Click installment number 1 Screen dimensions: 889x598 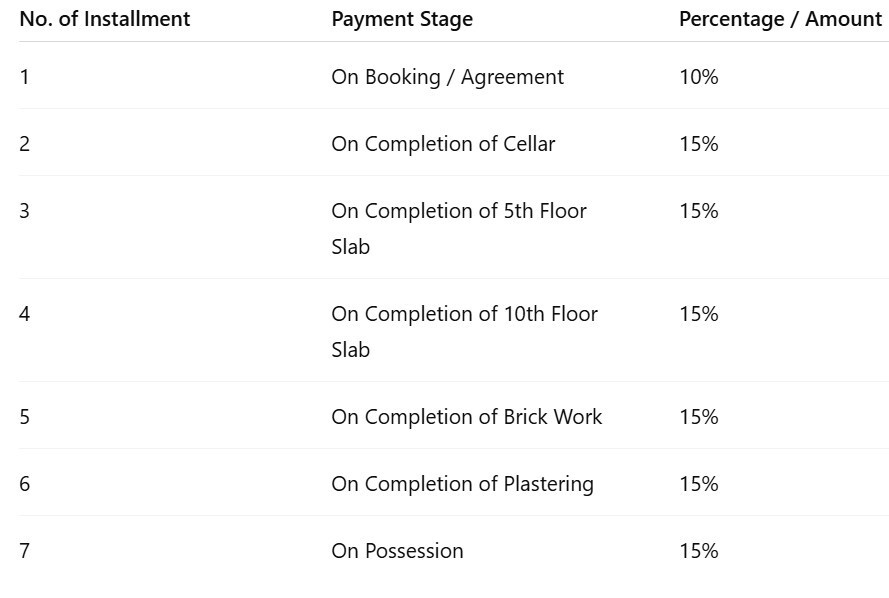[x=25, y=77]
